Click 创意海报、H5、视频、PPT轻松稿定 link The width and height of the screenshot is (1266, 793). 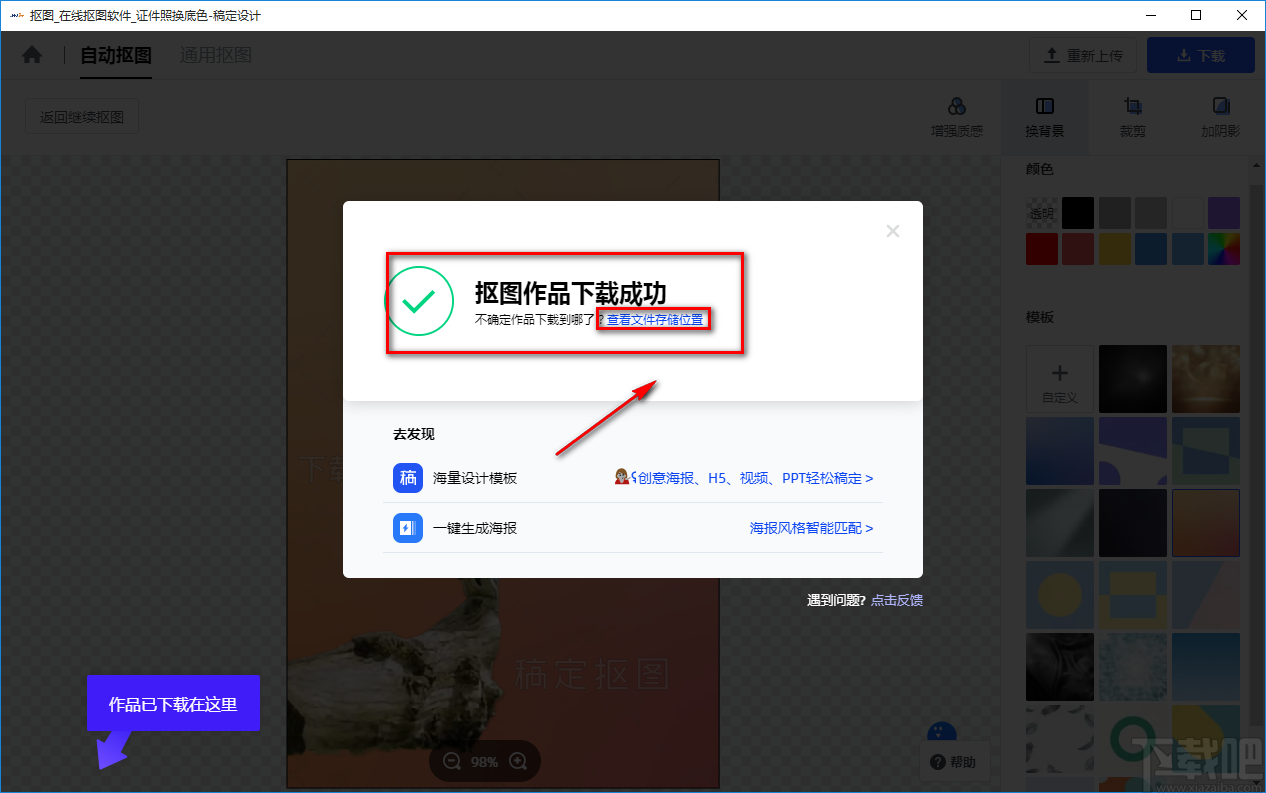pos(744,478)
